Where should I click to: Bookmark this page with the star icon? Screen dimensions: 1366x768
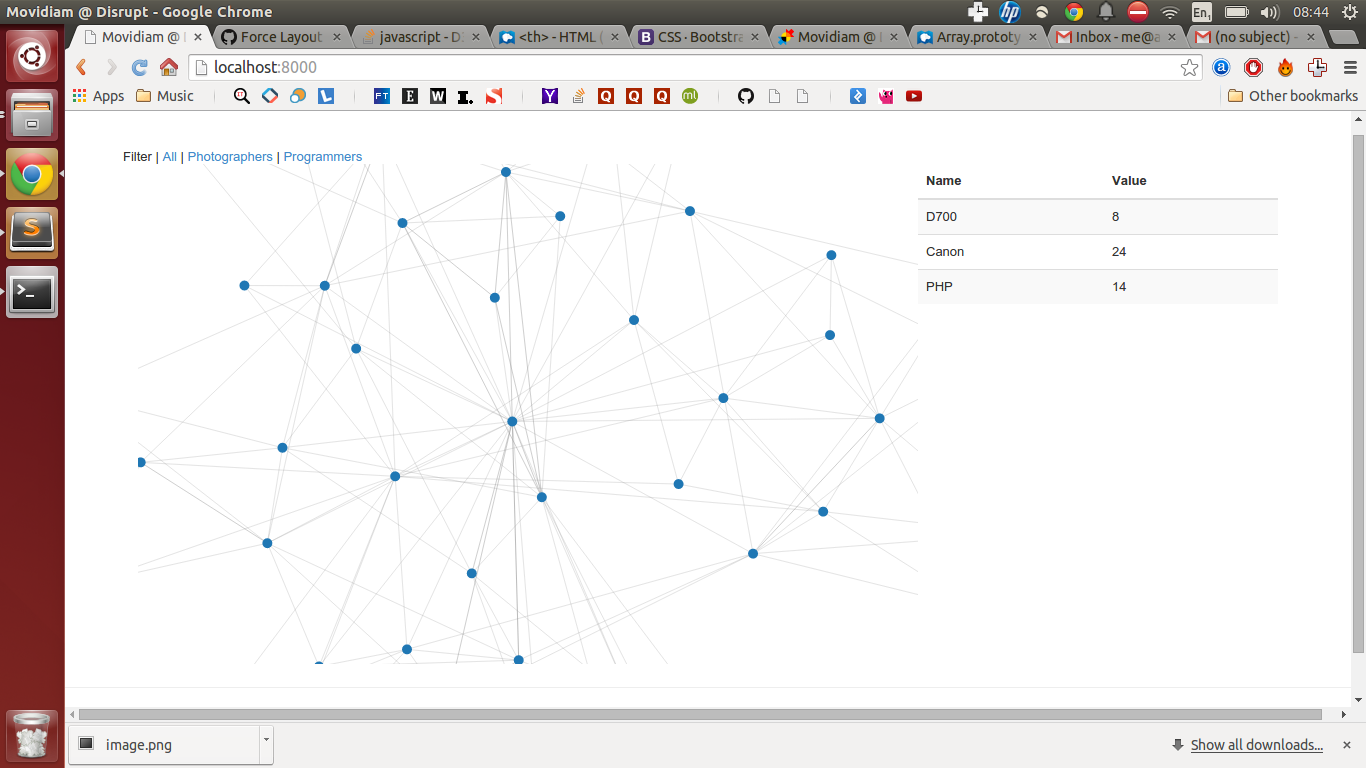(x=1189, y=67)
